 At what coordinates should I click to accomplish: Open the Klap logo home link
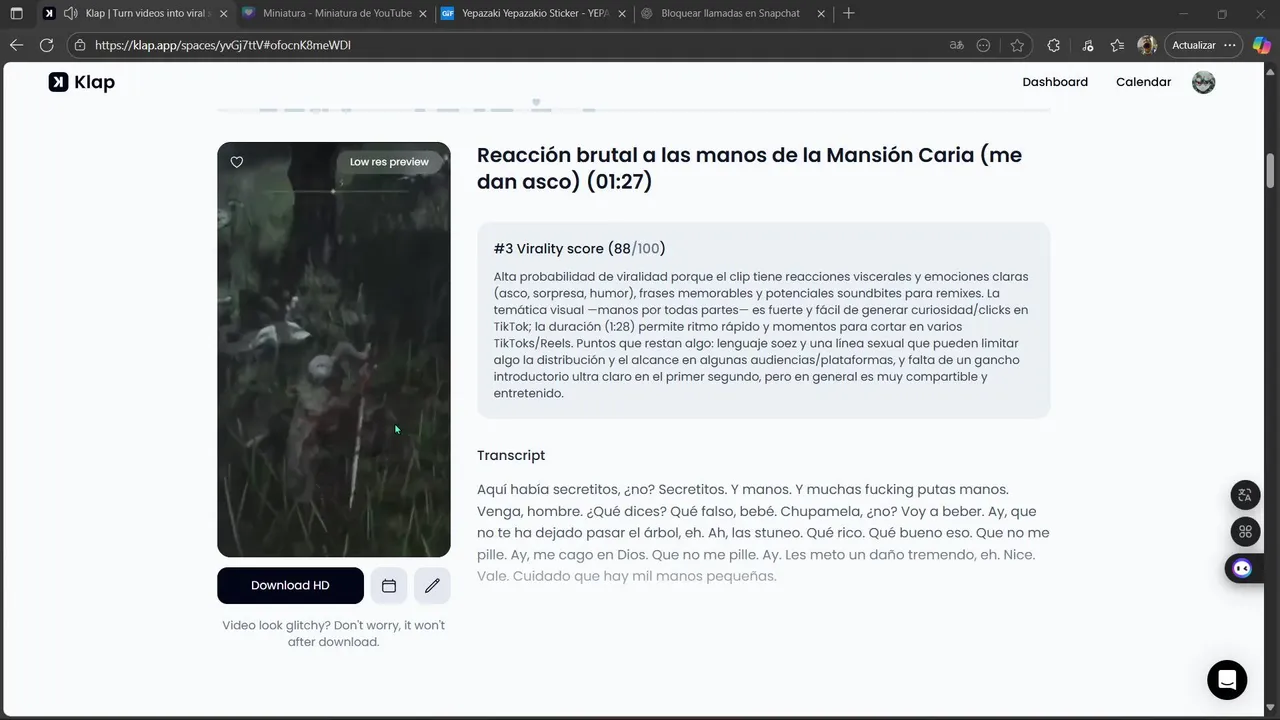[x=82, y=82]
